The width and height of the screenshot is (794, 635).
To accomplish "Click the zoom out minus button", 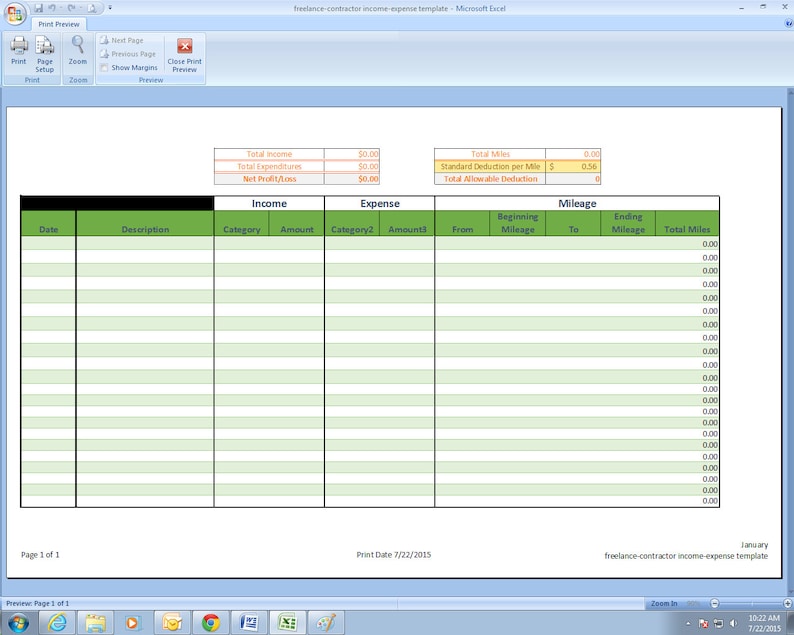I will (714, 603).
